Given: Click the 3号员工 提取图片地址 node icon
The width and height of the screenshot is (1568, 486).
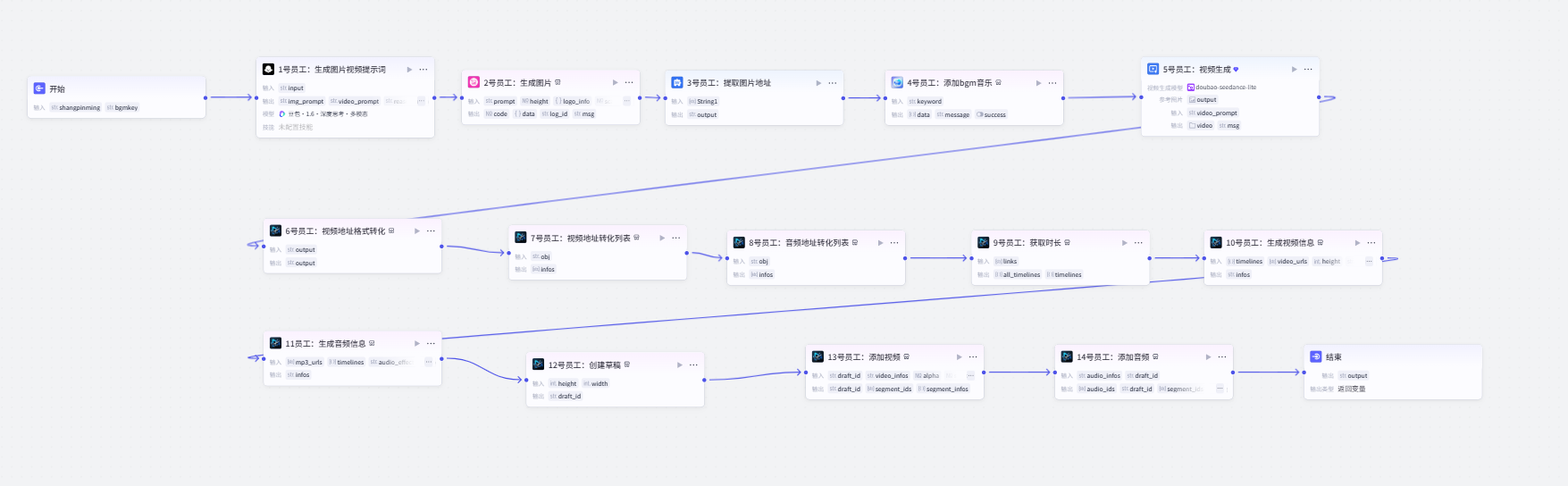Looking at the screenshot, I should point(677,82).
